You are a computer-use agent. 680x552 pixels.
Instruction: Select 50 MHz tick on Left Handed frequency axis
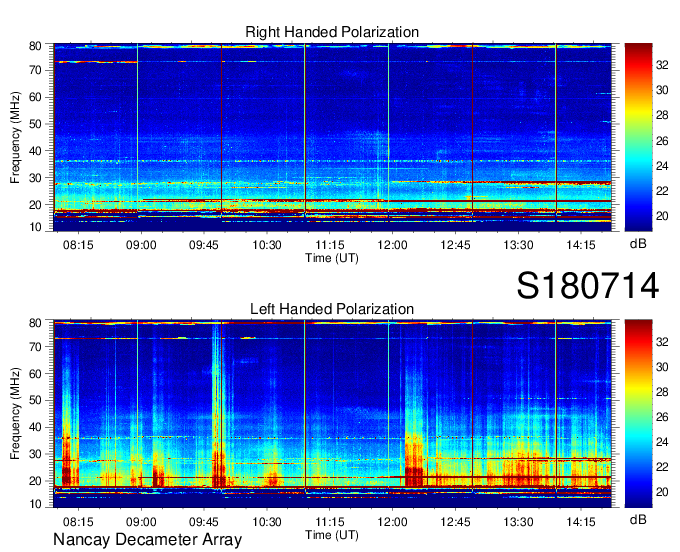36,400
